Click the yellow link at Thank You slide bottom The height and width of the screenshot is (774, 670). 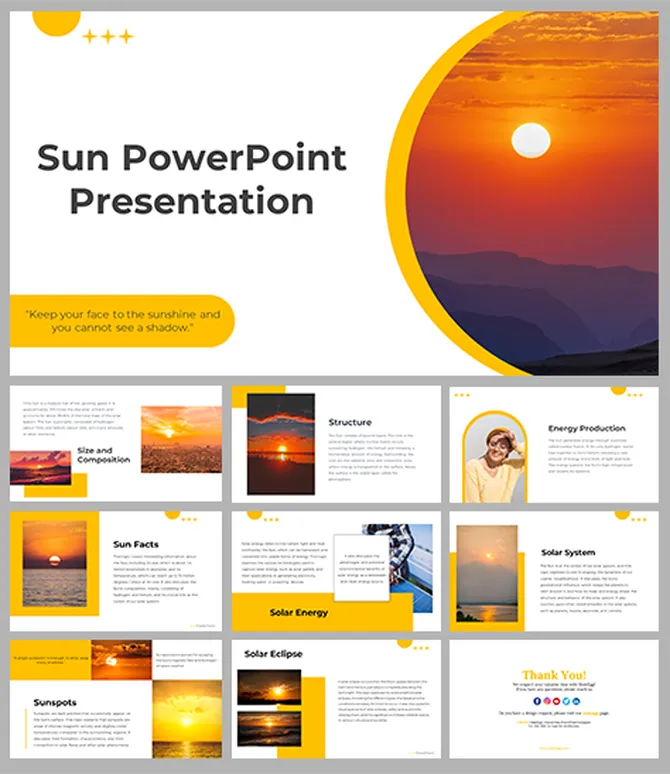click(x=552, y=746)
